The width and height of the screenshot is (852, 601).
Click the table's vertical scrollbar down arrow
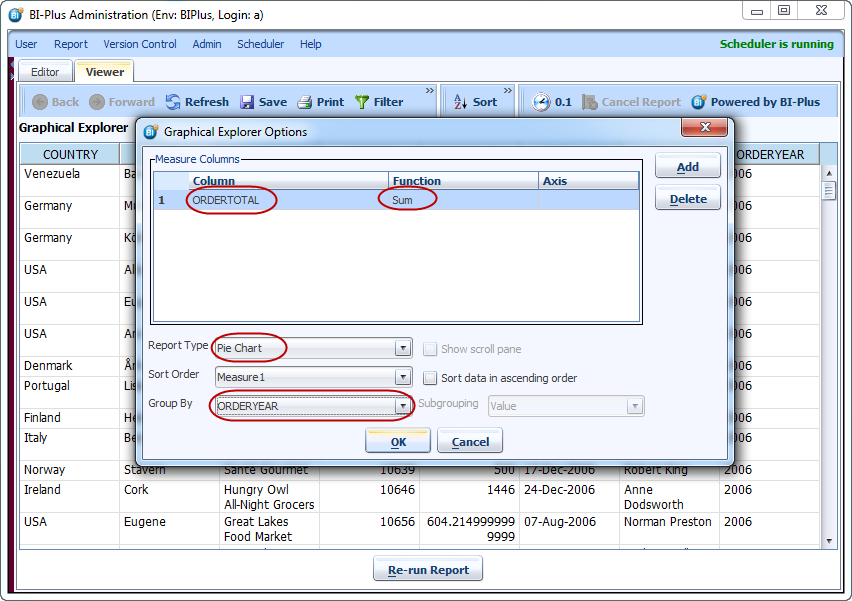click(828, 541)
